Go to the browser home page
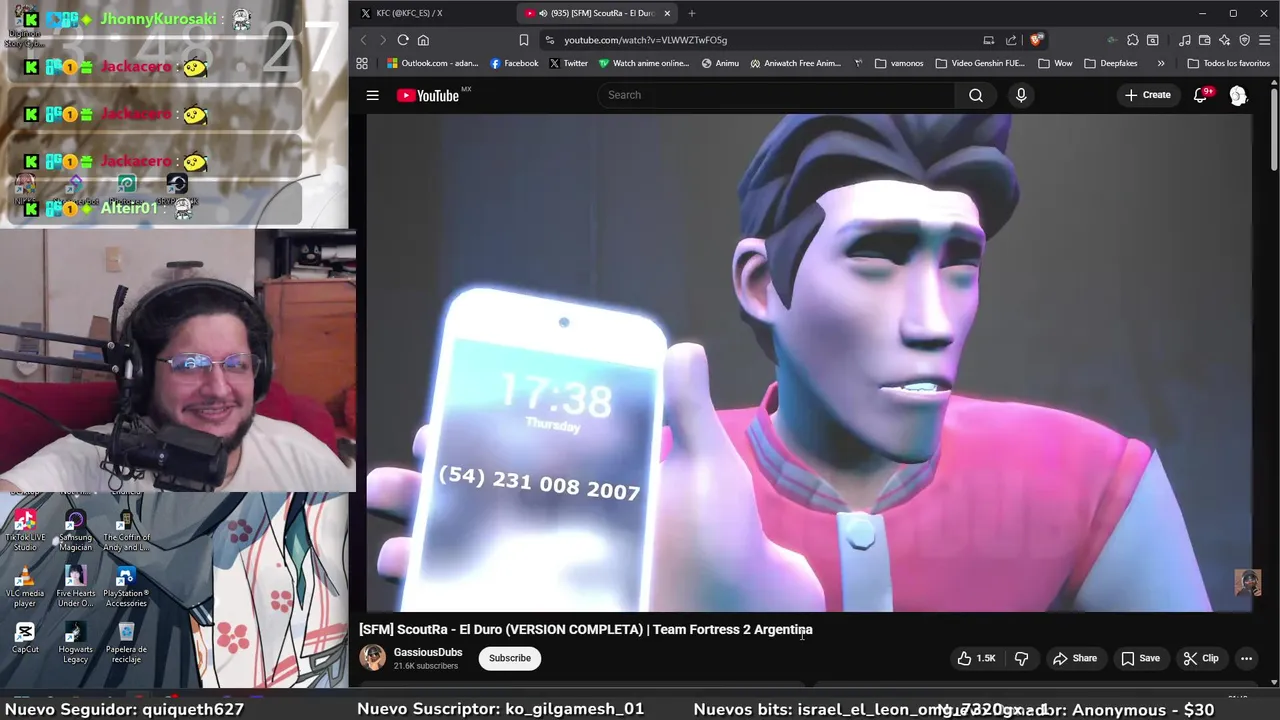 pyautogui.click(x=423, y=40)
